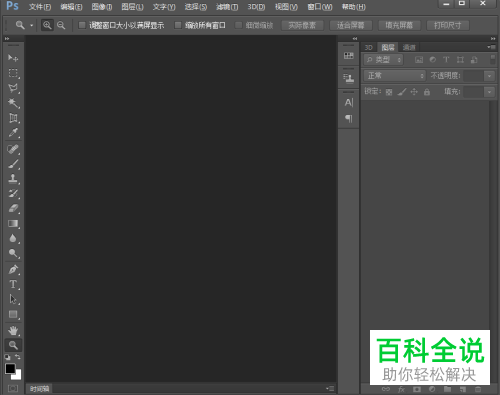Enable resize window to fit checkbox
The width and height of the screenshot is (500, 395).
pos(82,25)
